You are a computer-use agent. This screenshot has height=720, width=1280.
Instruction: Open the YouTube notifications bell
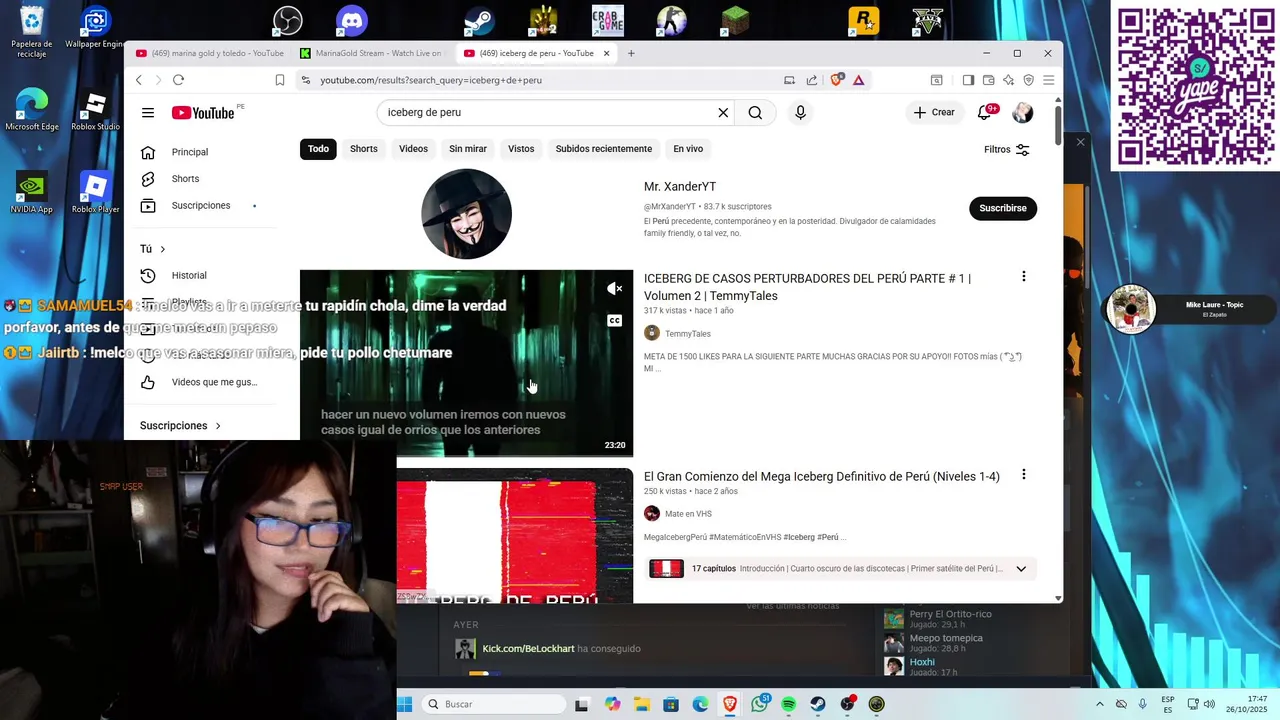tap(985, 113)
